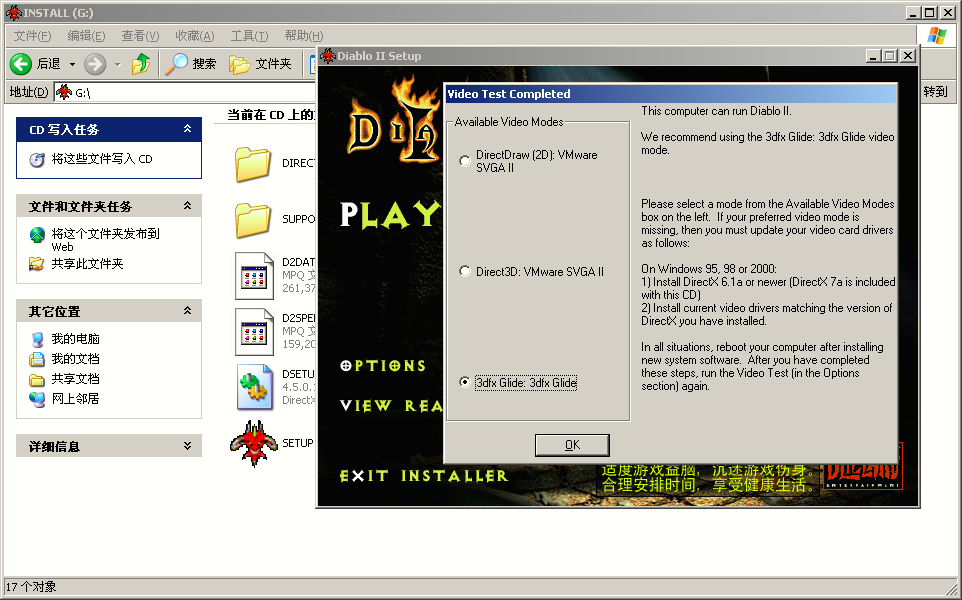Collapse 其它位置 panel
The height and width of the screenshot is (600, 962).
pos(187,310)
